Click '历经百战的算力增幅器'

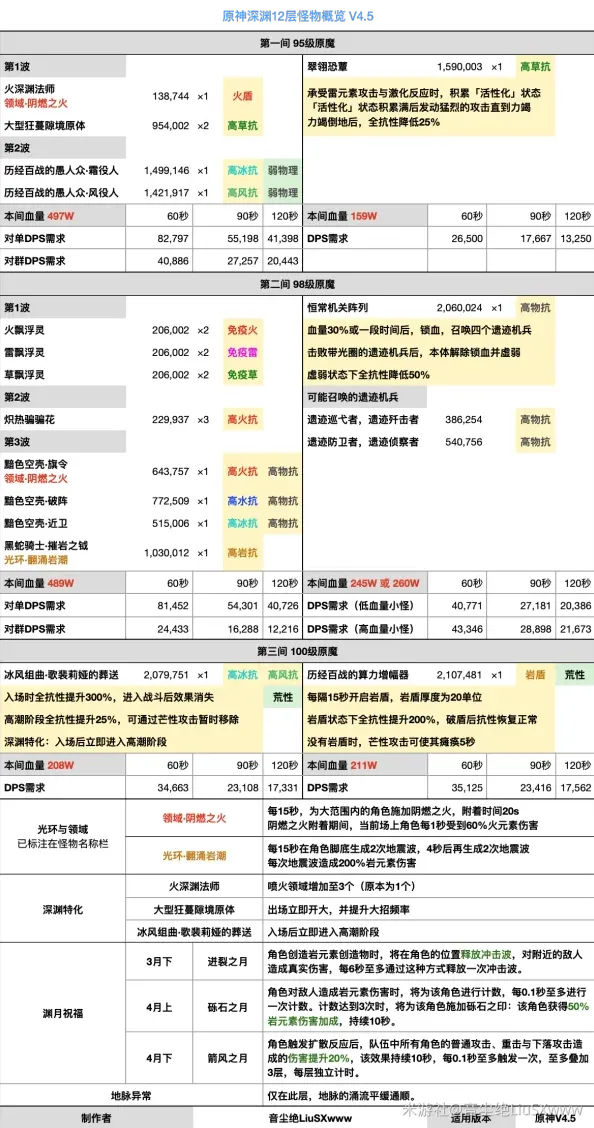pos(357,675)
